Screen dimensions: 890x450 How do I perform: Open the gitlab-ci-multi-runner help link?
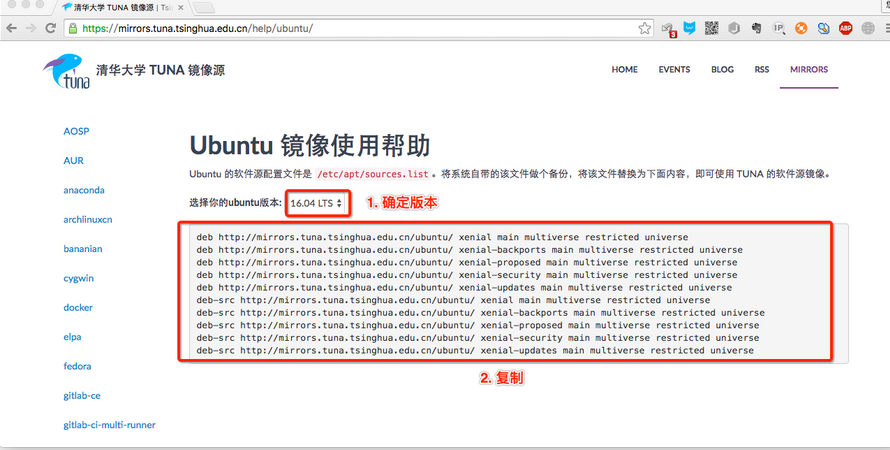(109, 424)
